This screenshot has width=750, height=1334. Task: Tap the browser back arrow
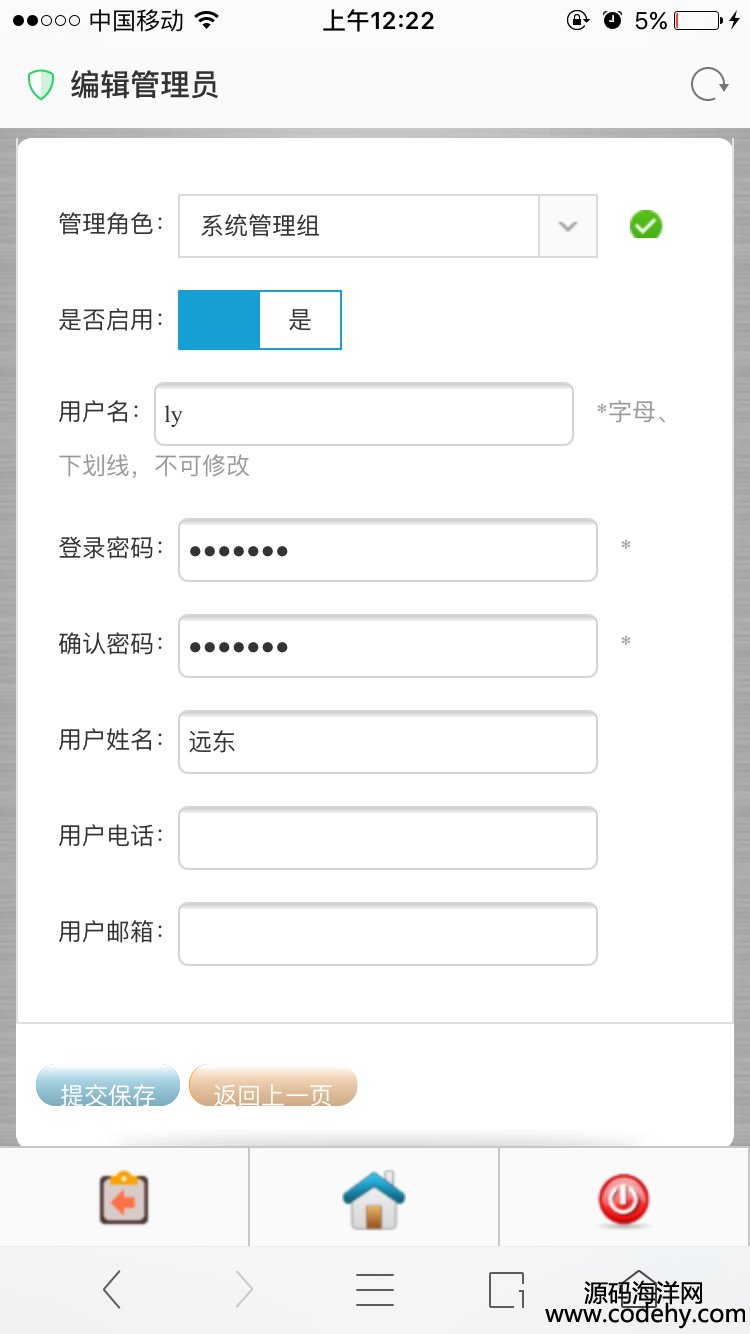point(112,1290)
